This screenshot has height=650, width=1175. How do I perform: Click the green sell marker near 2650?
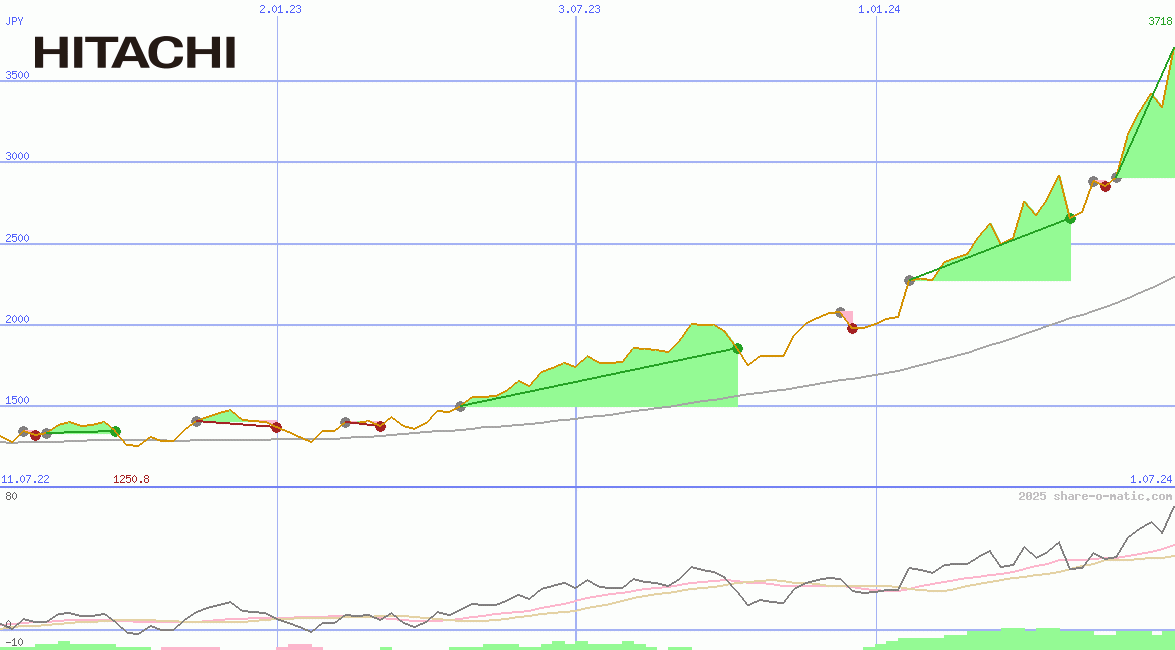click(x=1070, y=218)
